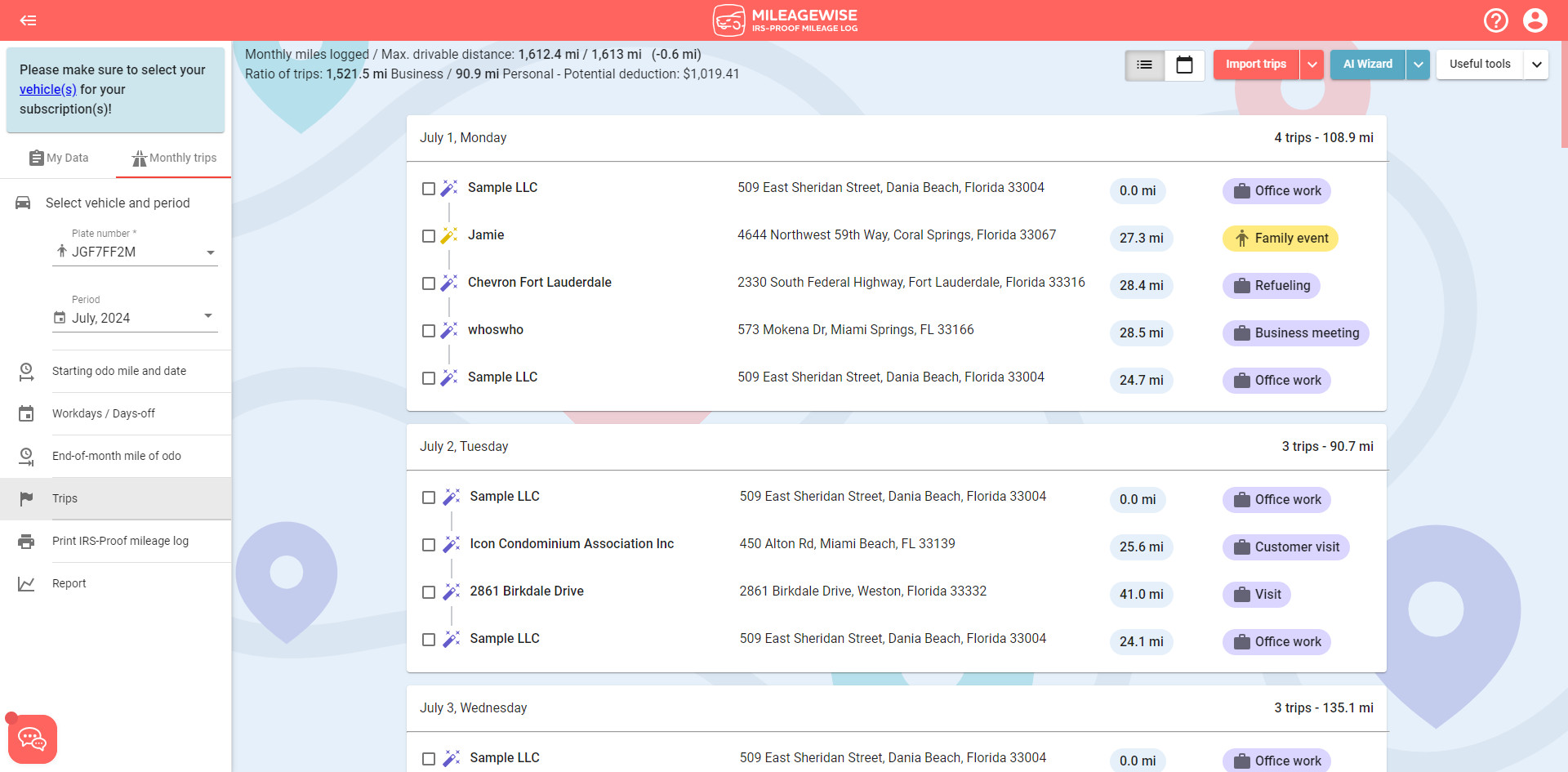Click the Monthly trips road icon

140,158
